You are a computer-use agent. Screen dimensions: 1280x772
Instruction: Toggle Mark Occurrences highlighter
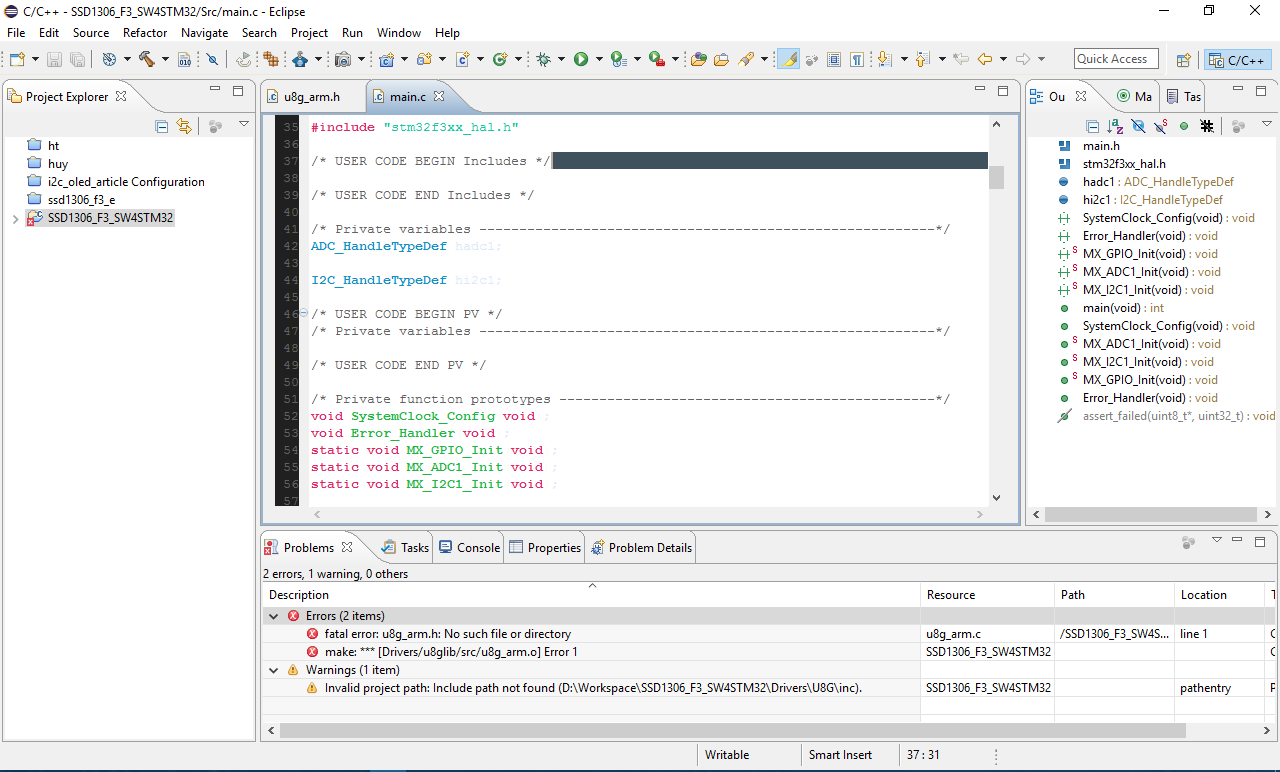(x=789, y=60)
